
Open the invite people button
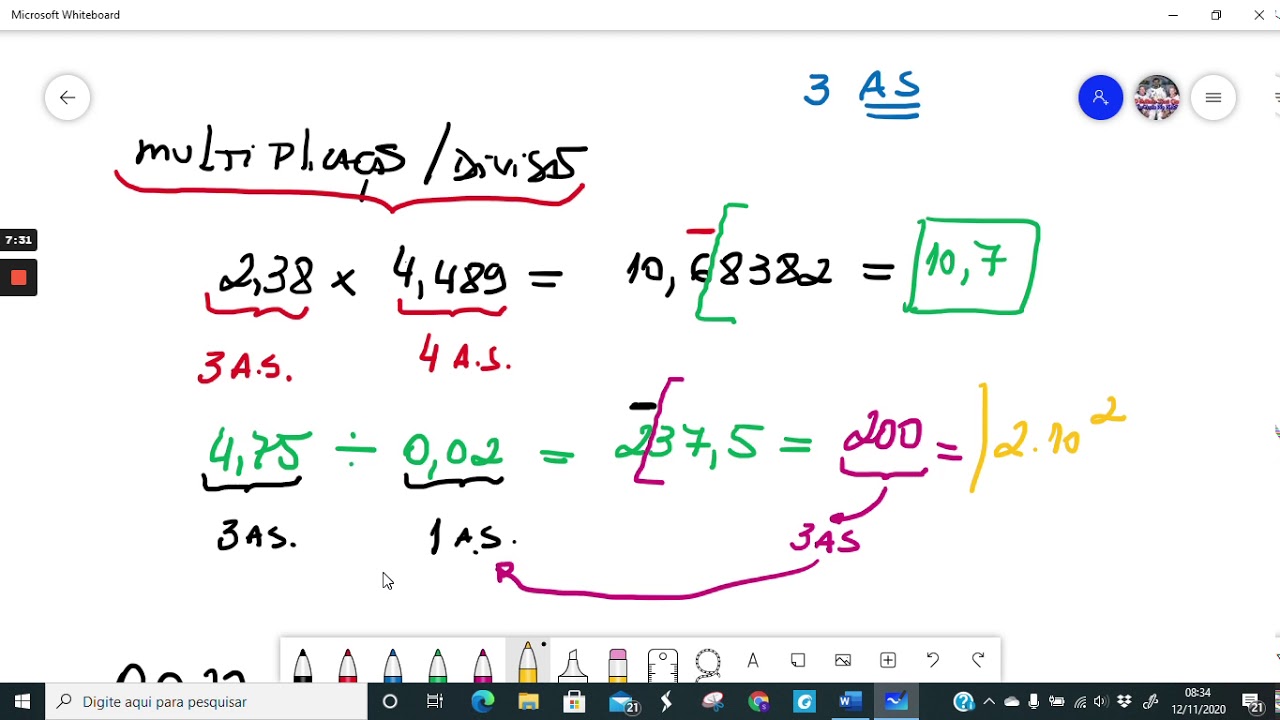1100,97
